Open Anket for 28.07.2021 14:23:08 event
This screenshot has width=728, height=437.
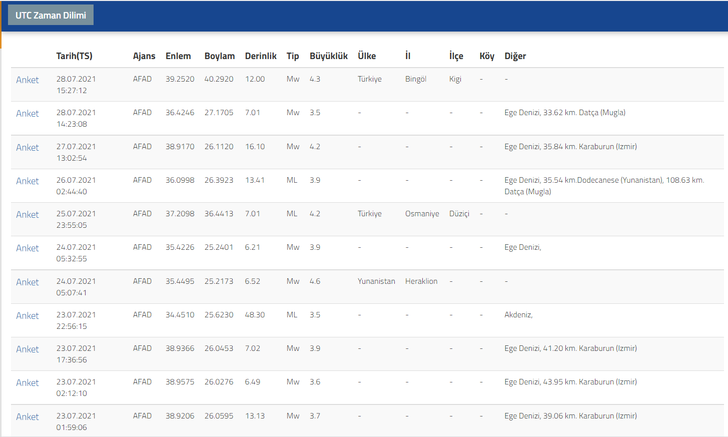27,113
